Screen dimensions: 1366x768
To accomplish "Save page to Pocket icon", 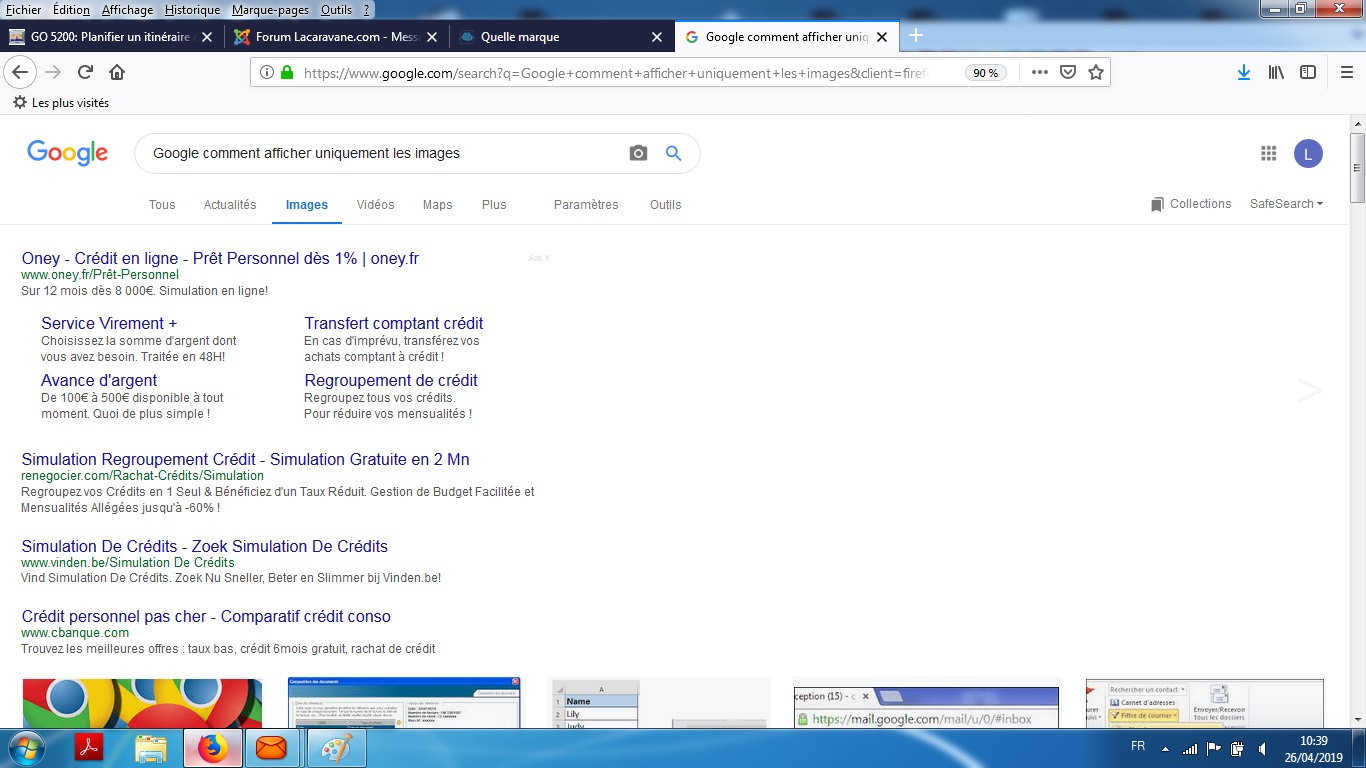I will (x=1068, y=72).
